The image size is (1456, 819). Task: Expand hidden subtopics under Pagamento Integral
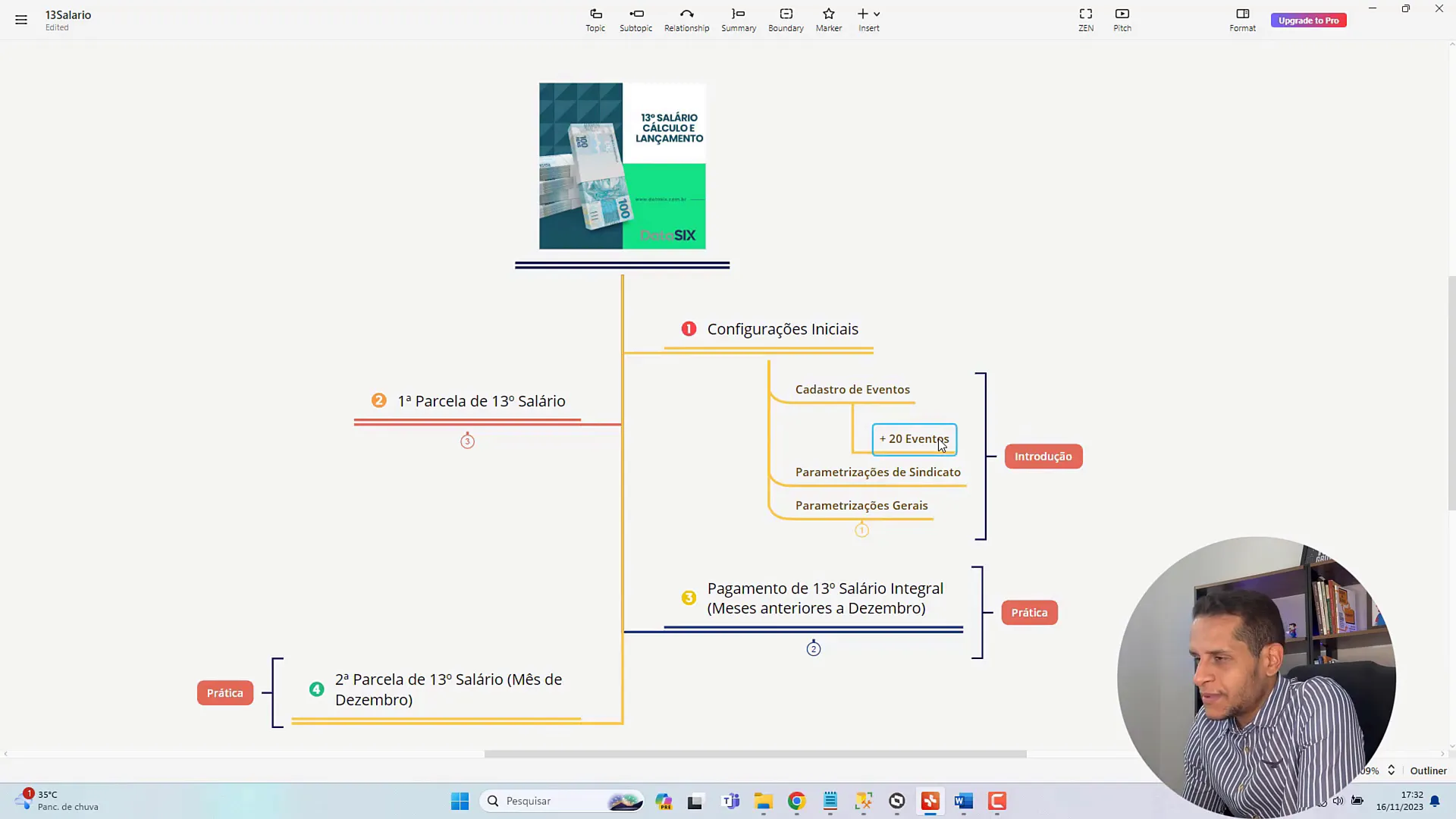click(814, 649)
